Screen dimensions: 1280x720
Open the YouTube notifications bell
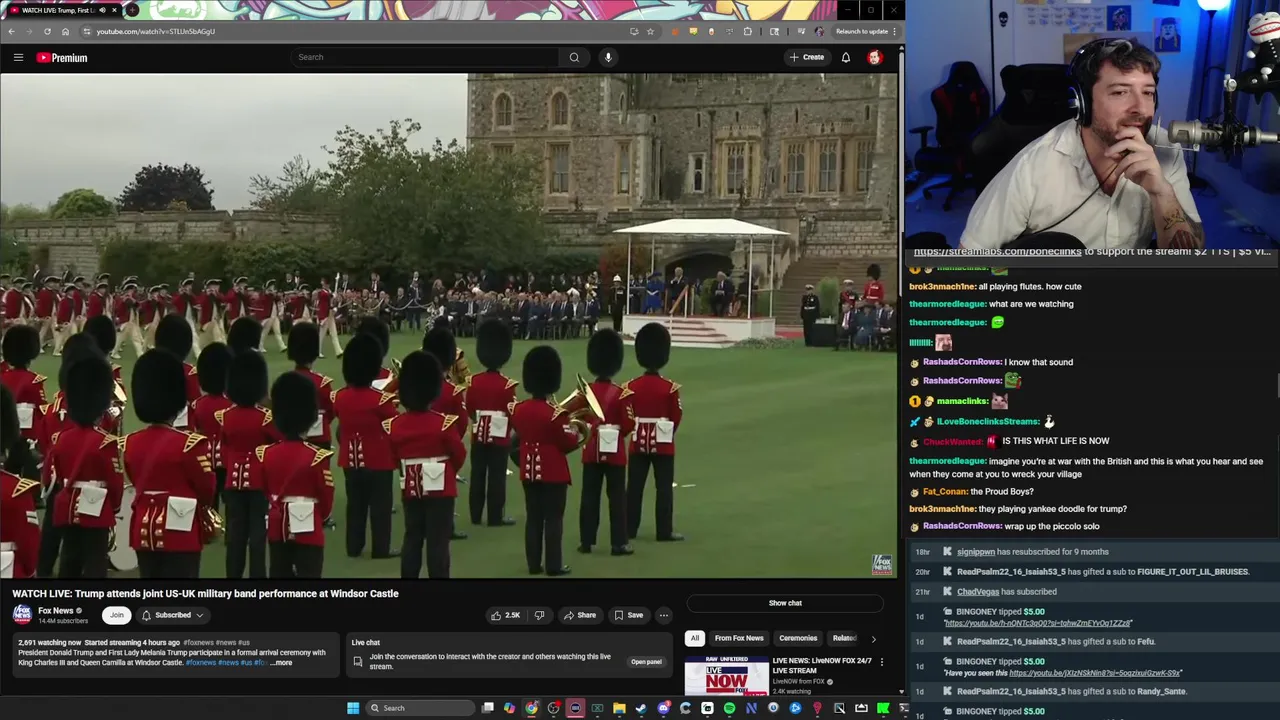846,57
